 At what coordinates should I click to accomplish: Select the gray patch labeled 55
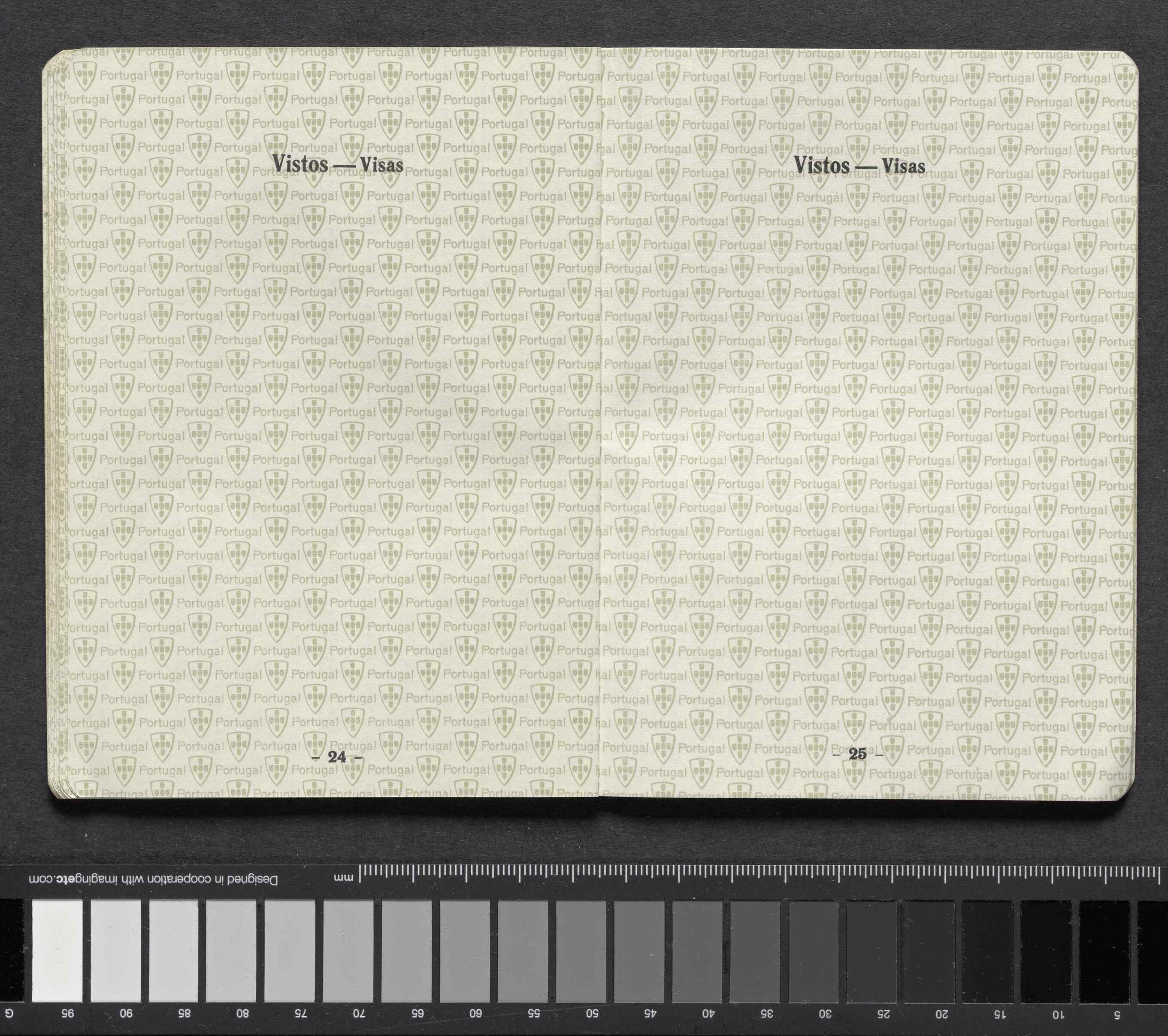point(523,951)
